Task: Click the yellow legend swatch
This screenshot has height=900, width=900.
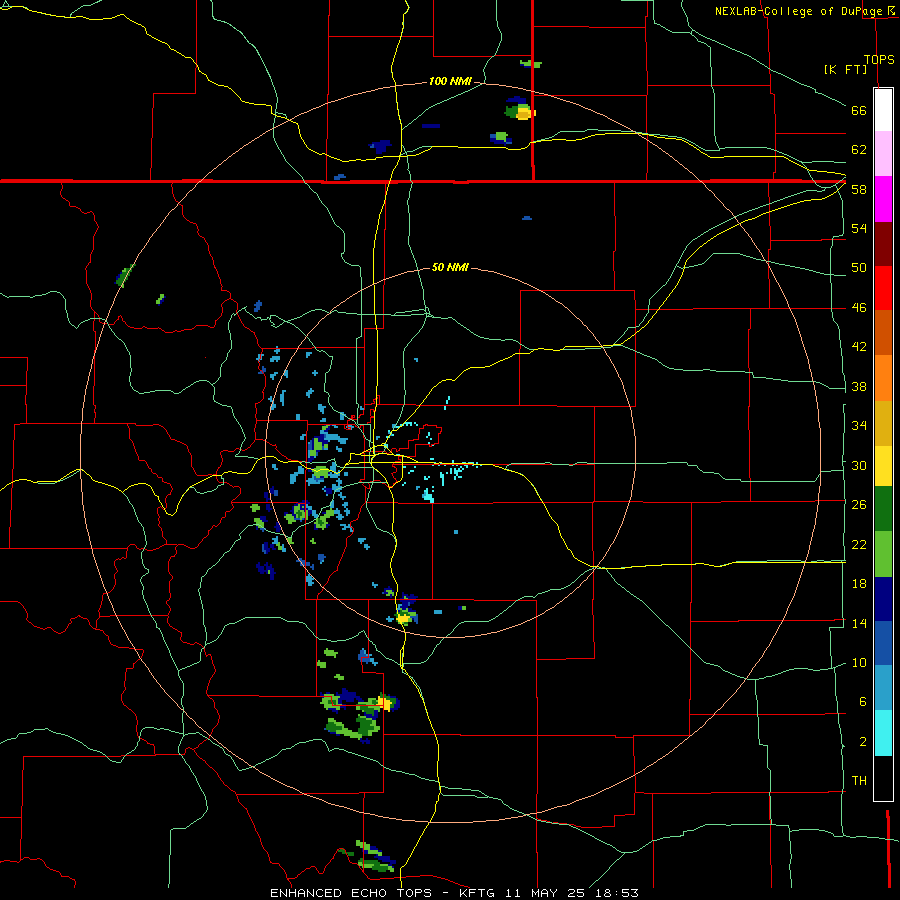Action: 883,466
